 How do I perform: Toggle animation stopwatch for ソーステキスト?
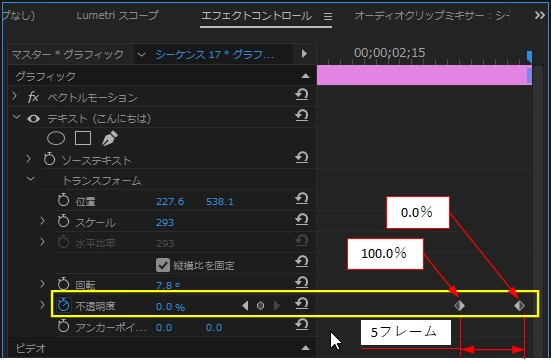pyautogui.click(x=50, y=159)
